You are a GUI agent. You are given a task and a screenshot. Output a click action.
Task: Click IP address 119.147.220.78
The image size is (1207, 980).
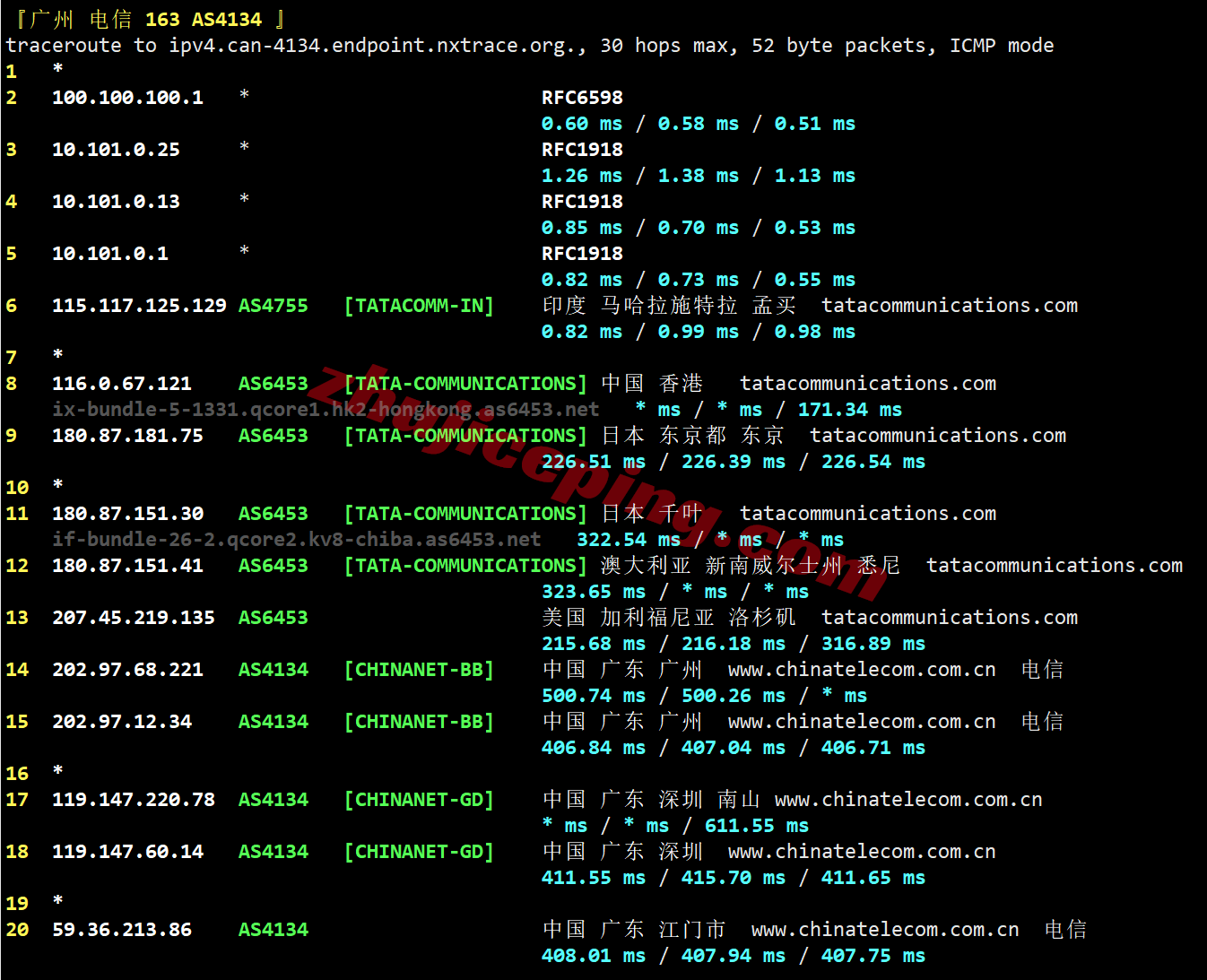(x=134, y=800)
